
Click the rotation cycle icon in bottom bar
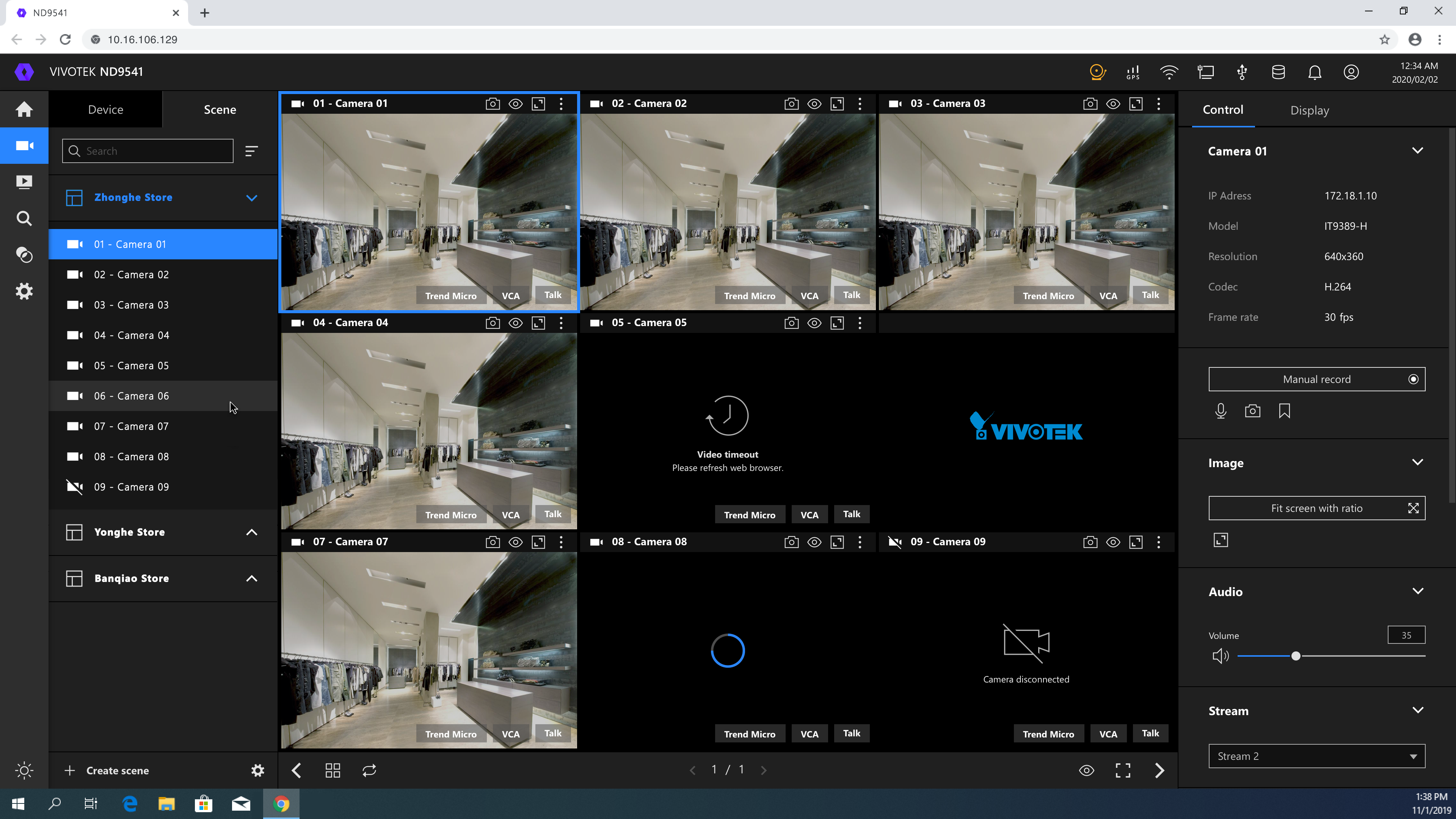coord(369,770)
